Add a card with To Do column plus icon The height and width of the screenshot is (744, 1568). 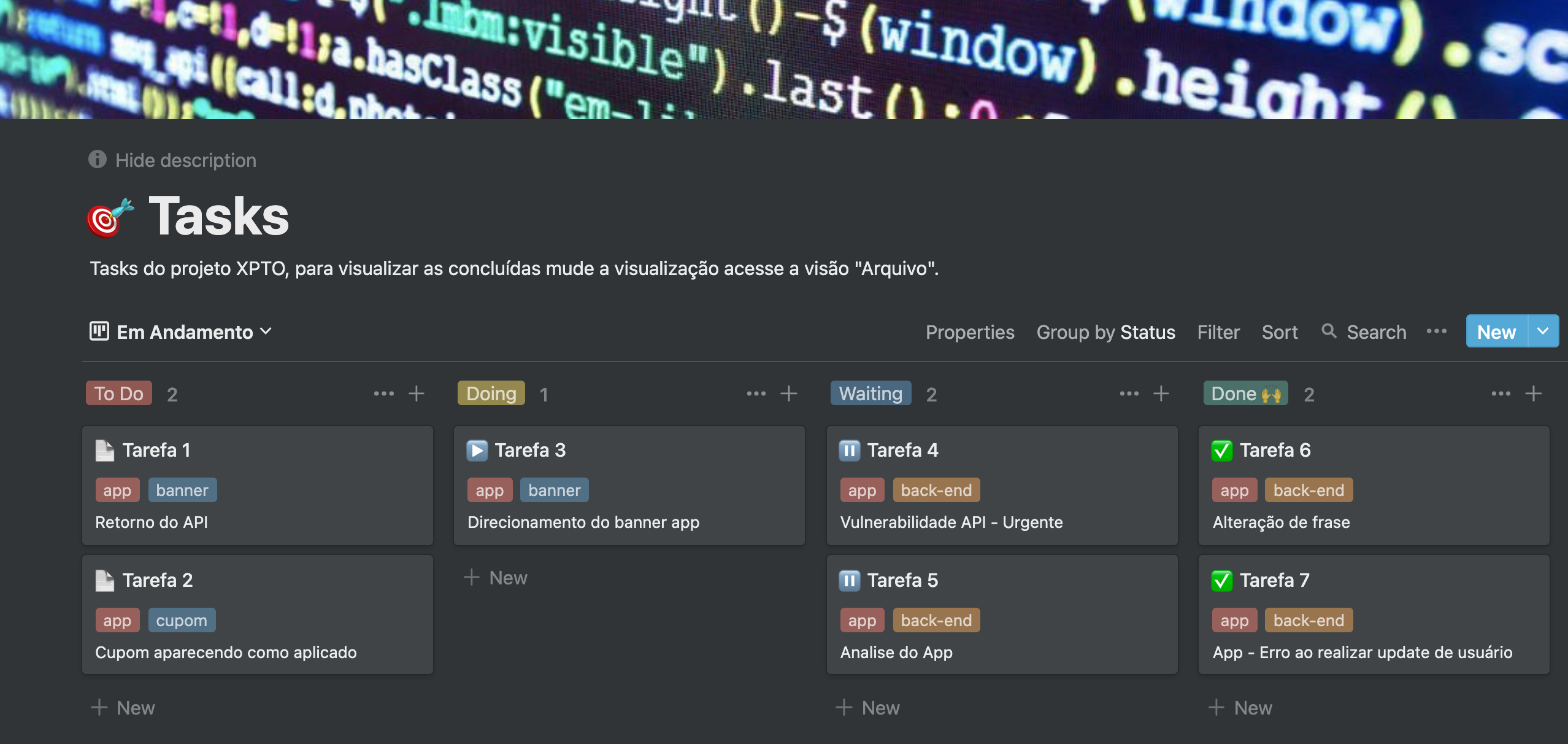[x=417, y=393]
